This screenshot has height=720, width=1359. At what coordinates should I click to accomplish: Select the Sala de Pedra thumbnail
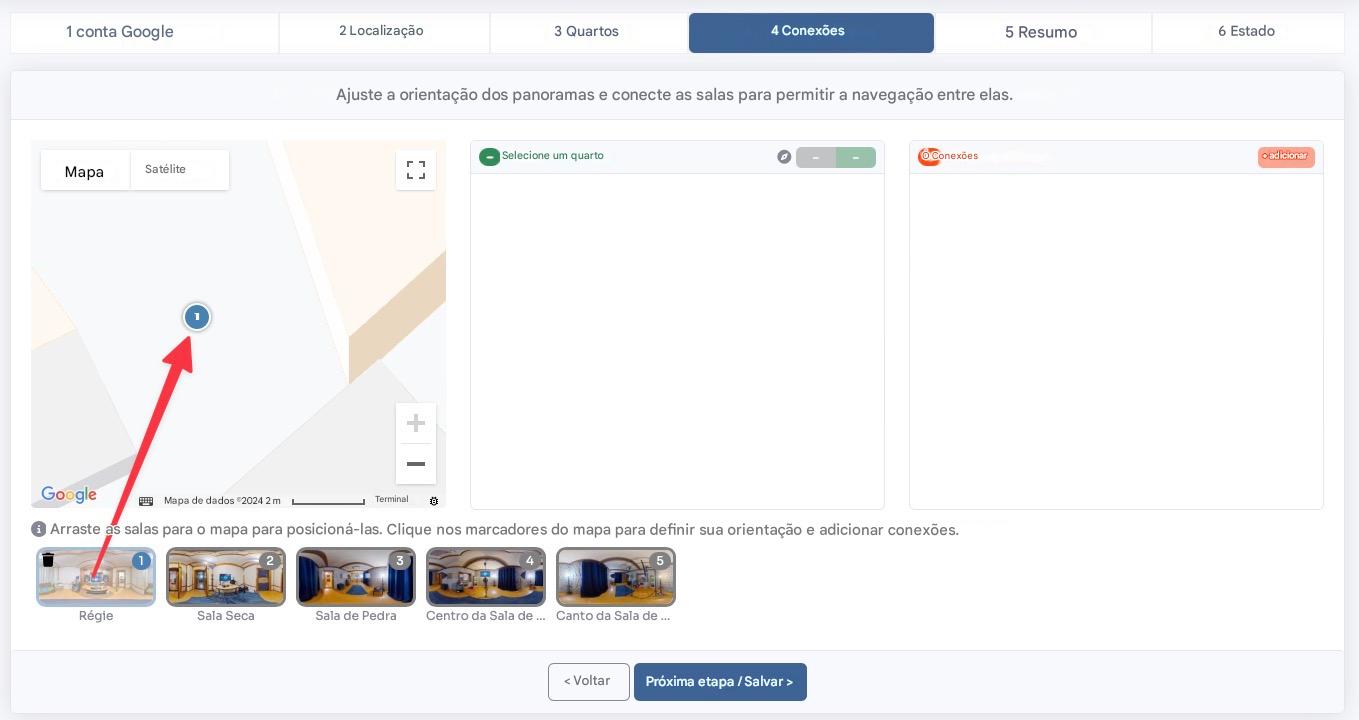356,577
